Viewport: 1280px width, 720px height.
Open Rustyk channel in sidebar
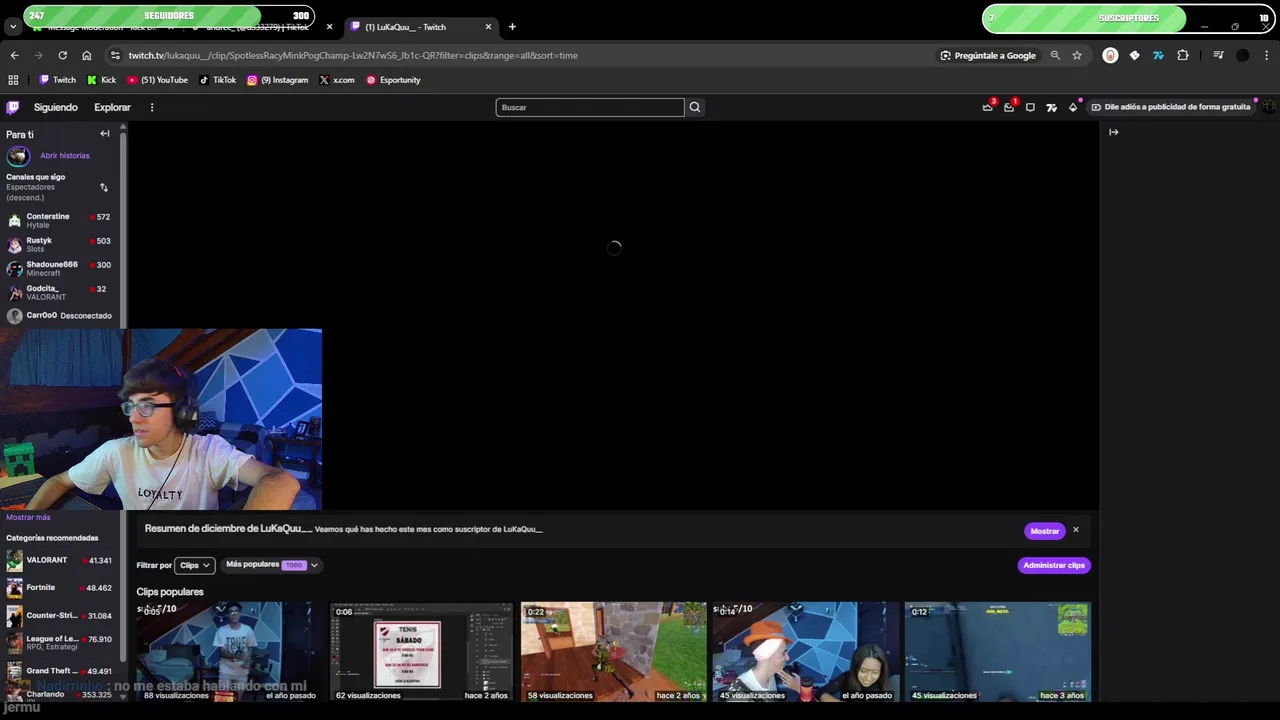click(60, 244)
